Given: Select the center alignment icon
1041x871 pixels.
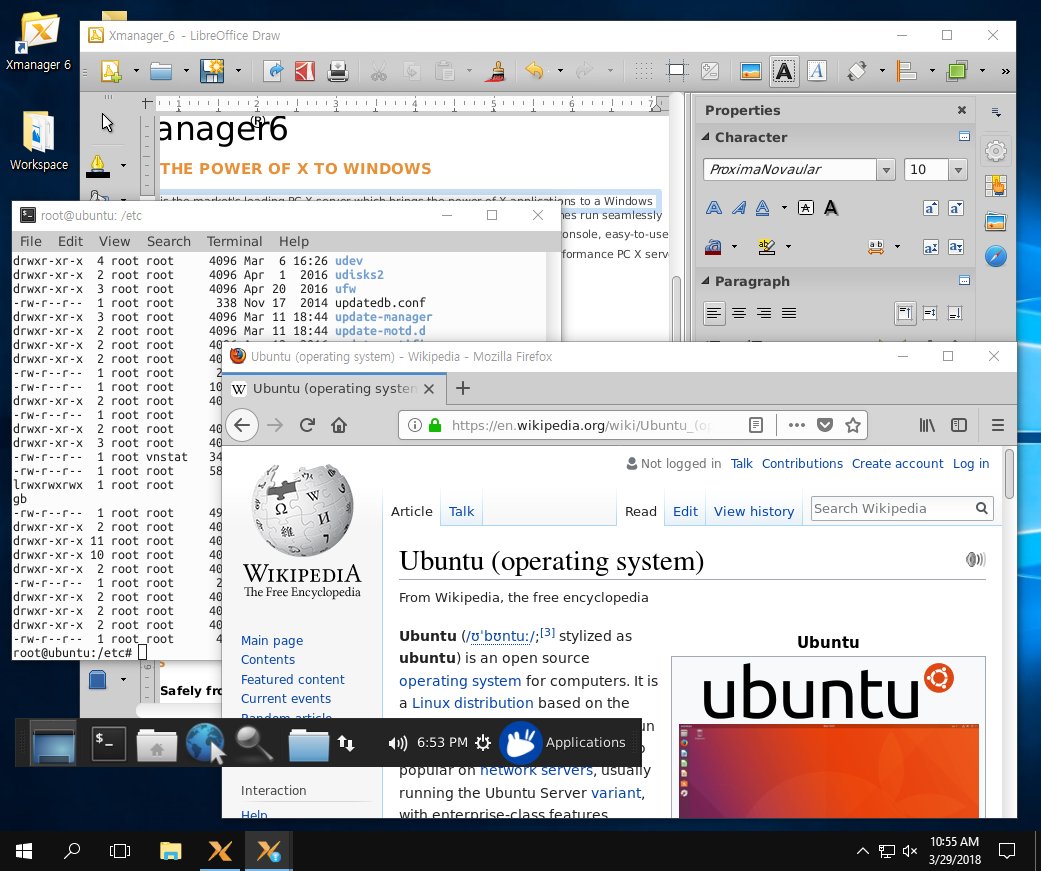Looking at the screenshot, I should (x=738, y=313).
